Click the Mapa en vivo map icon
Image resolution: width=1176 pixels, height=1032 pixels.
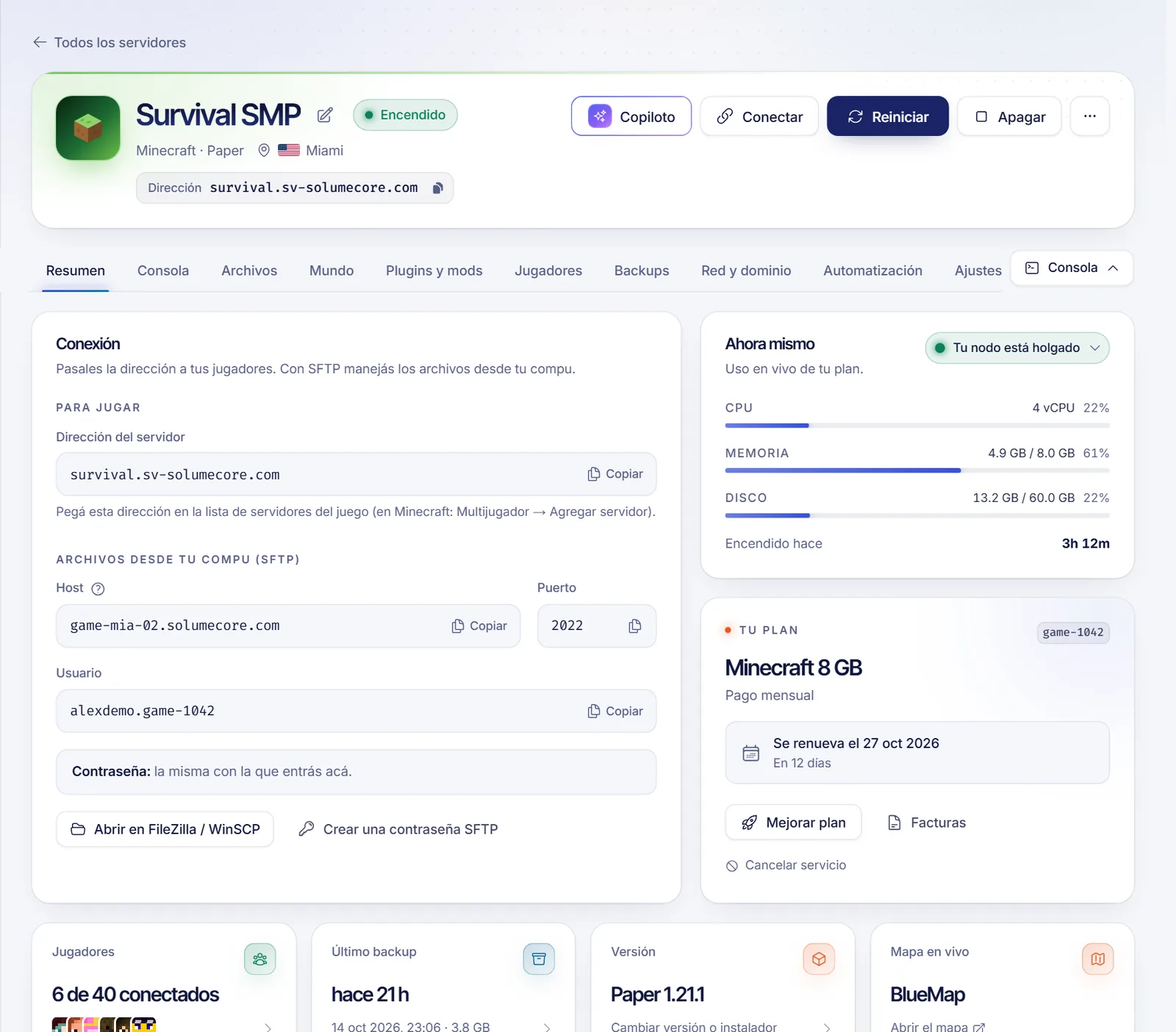pos(1098,959)
